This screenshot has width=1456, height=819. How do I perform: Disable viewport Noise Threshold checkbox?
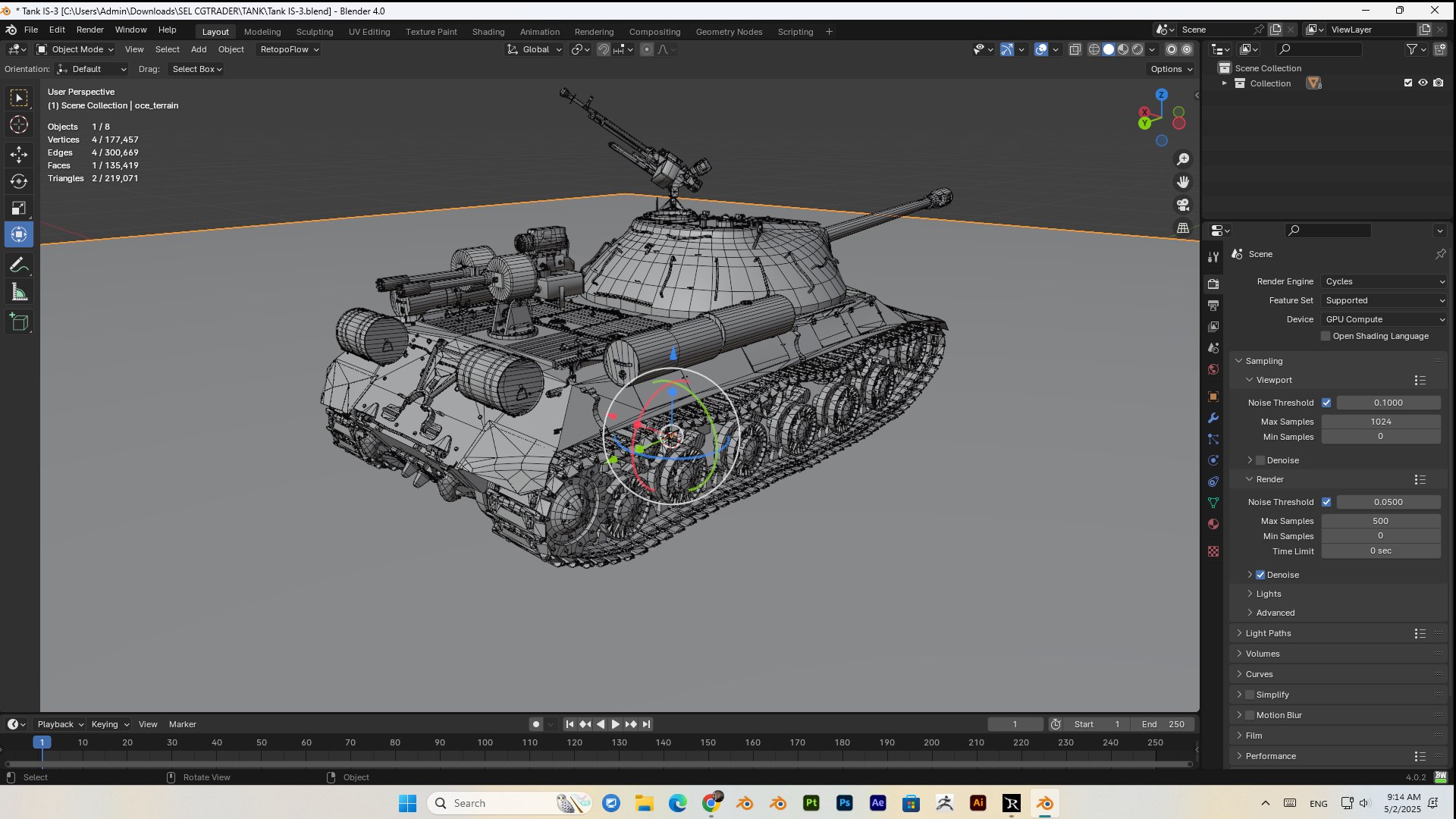[1326, 403]
